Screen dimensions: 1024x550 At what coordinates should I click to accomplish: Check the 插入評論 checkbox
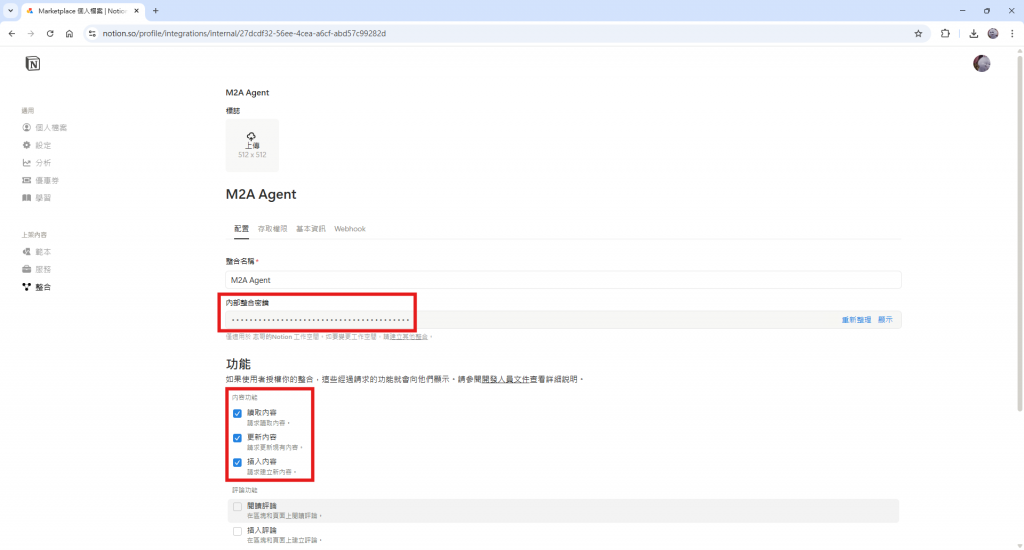point(237,531)
